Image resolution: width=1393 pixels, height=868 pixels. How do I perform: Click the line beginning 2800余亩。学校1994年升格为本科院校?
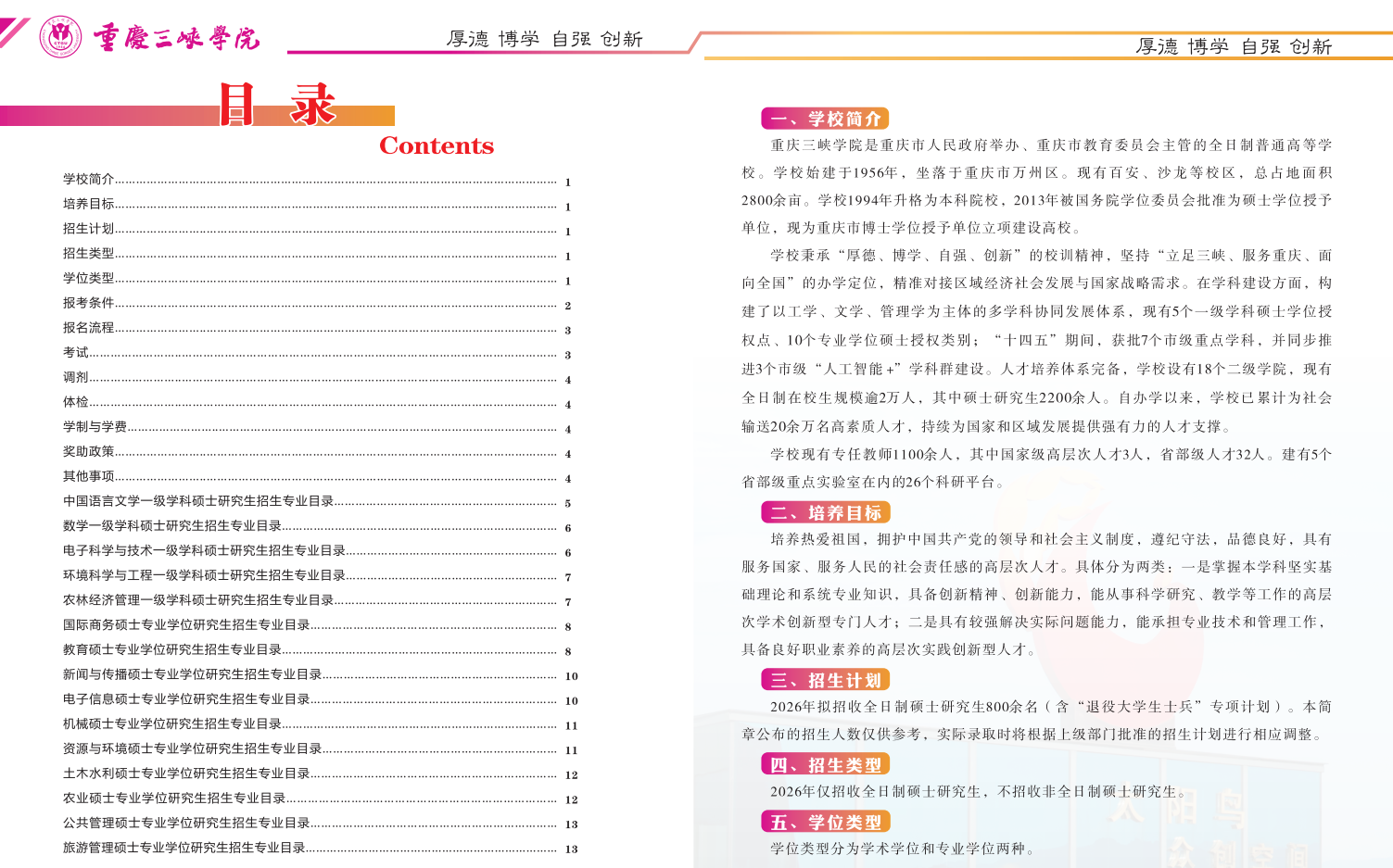click(1036, 200)
